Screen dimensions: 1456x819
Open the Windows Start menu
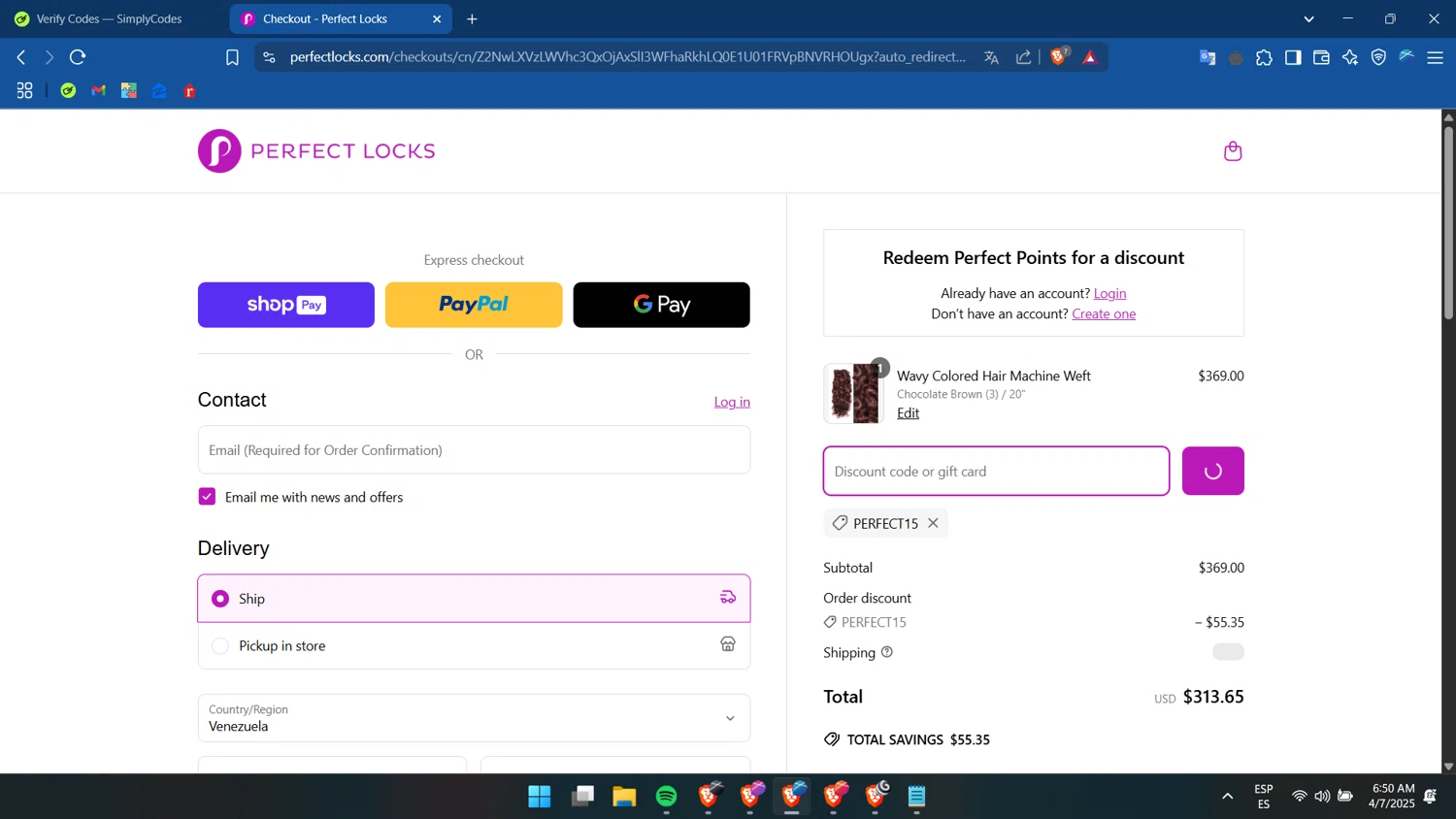(540, 797)
